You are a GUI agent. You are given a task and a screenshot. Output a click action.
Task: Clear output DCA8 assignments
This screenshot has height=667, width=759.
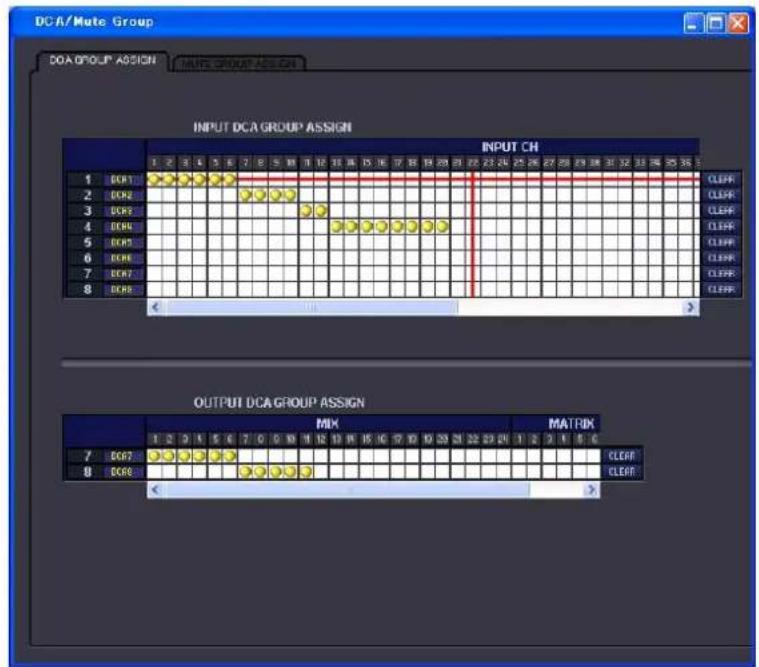(x=622, y=471)
